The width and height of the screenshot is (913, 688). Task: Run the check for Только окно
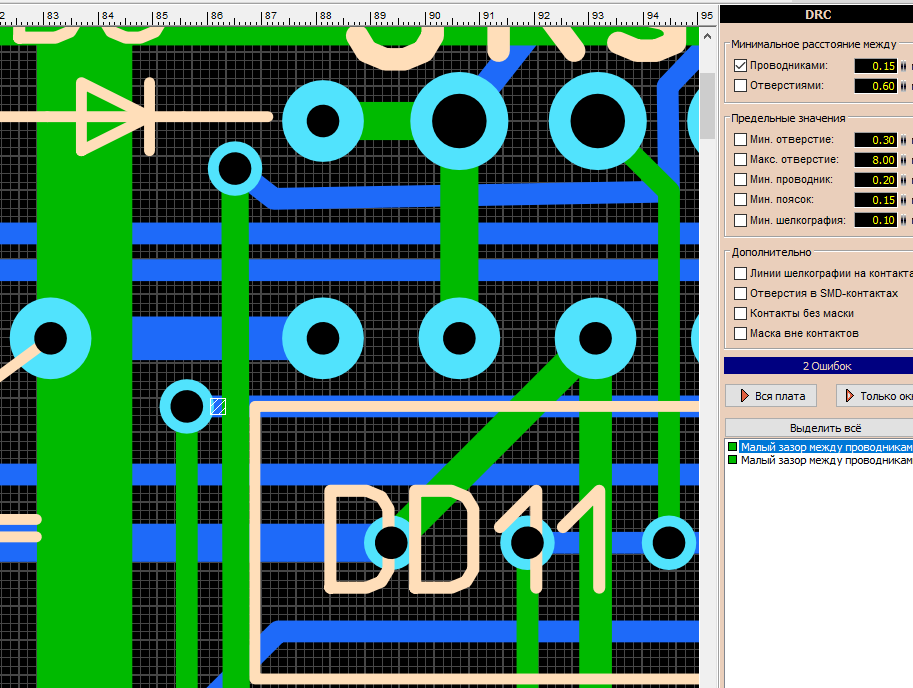[x=875, y=396]
